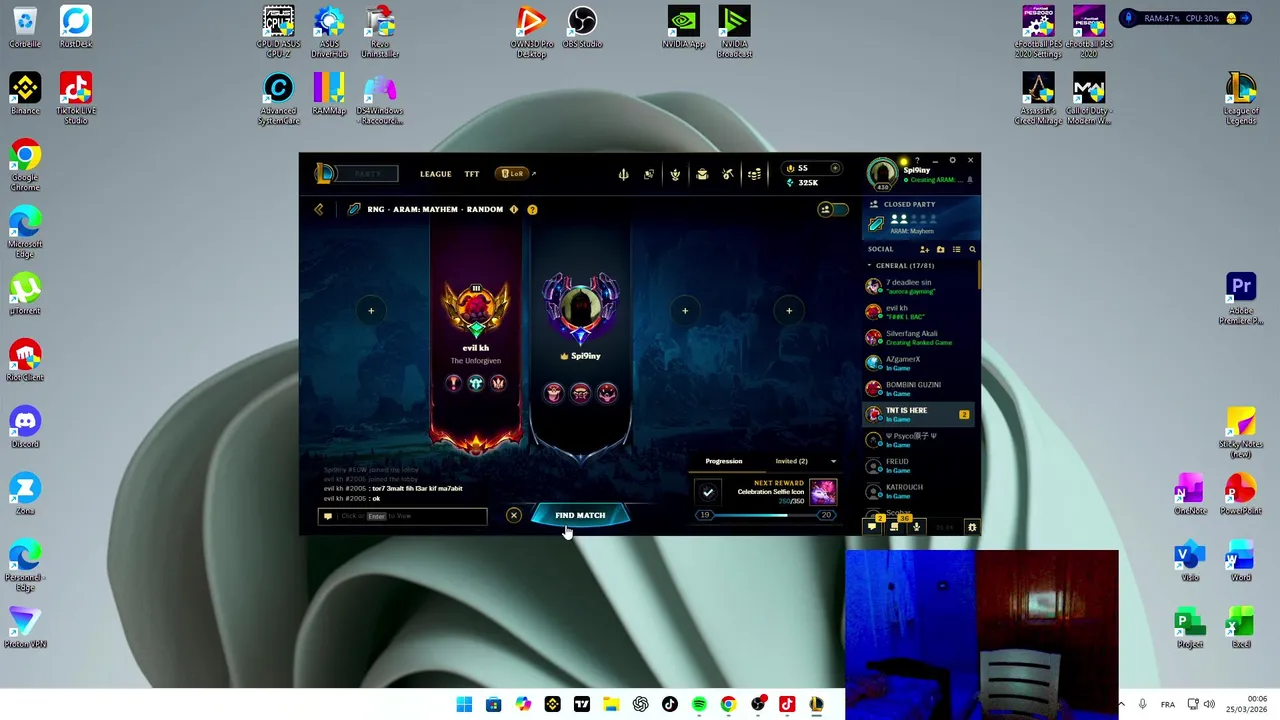
Task: Open the Store coins stack icon
Action: pyautogui.click(x=754, y=174)
